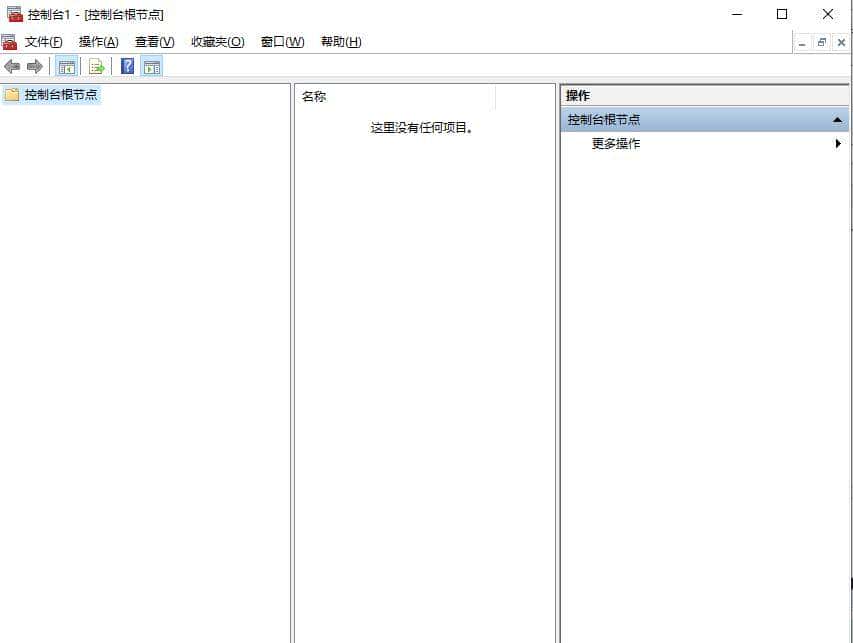853x643 pixels.
Task: Collapse the 控制台根节点 section with its arrow
Action: pos(836,118)
